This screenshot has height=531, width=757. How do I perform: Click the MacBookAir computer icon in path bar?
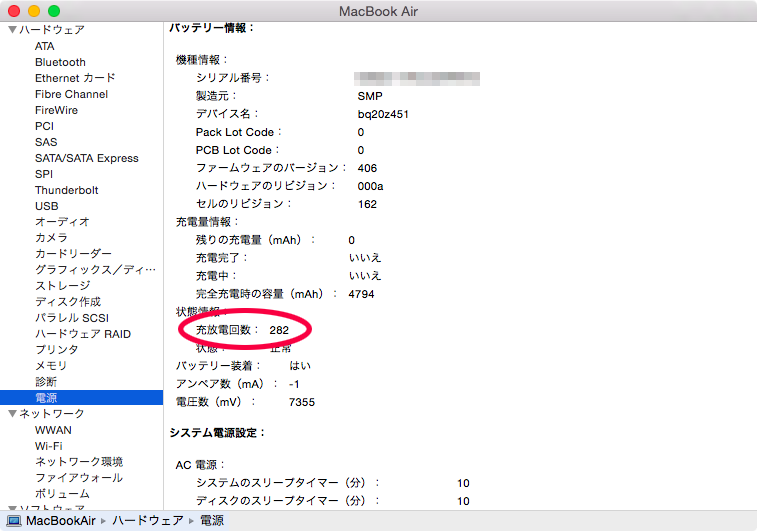point(14,521)
